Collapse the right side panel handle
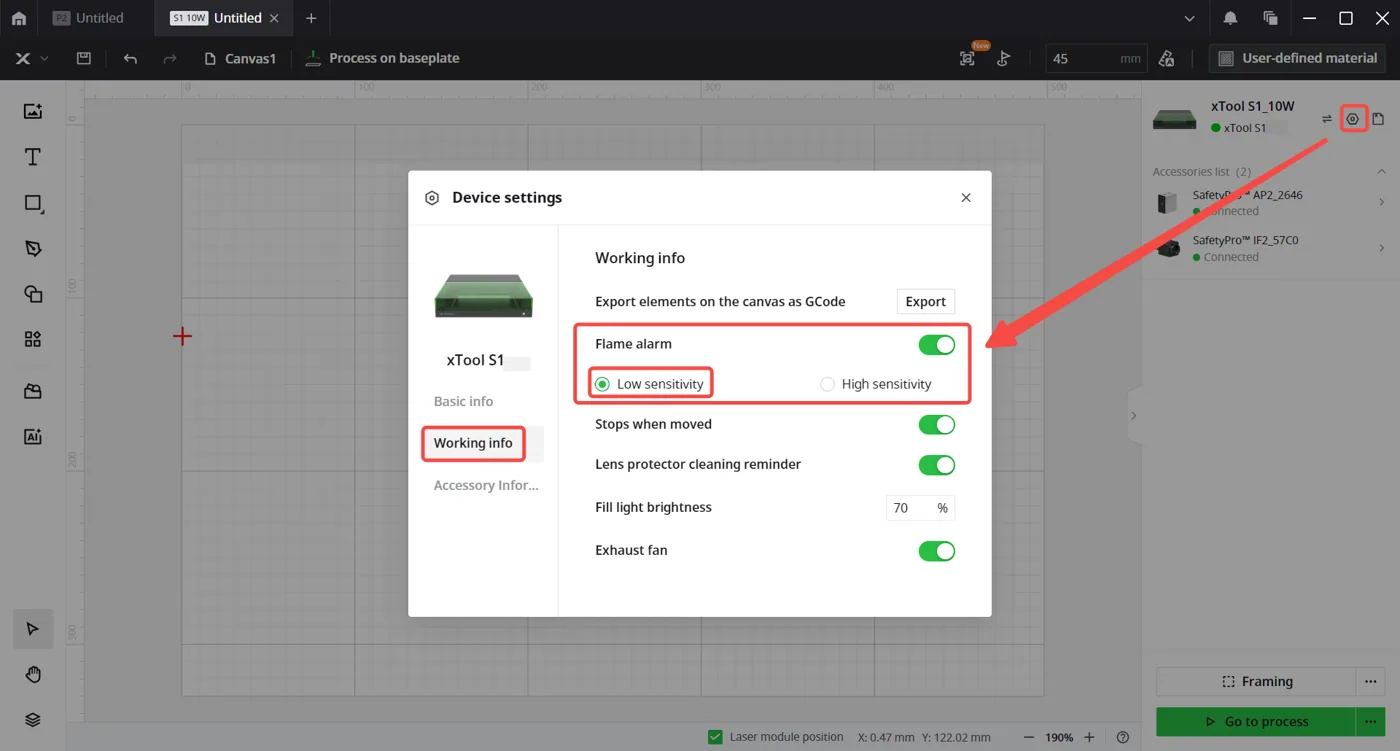This screenshot has width=1400, height=751. click(x=1133, y=415)
